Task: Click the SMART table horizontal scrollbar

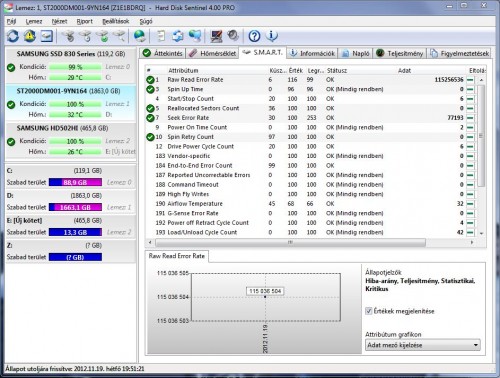Action: tap(290, 242)
